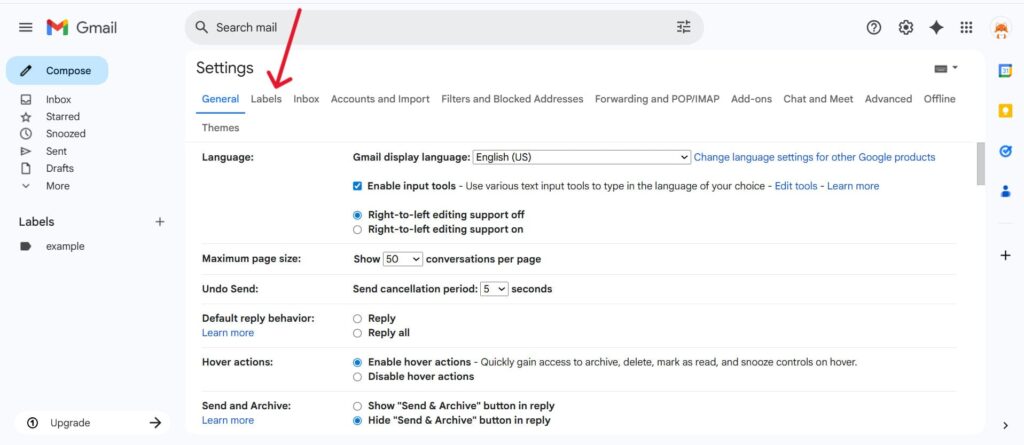The width and height of the screenshot is (1024, 445).
Task: Switch to the Labels settings tab
Action: 266,99
